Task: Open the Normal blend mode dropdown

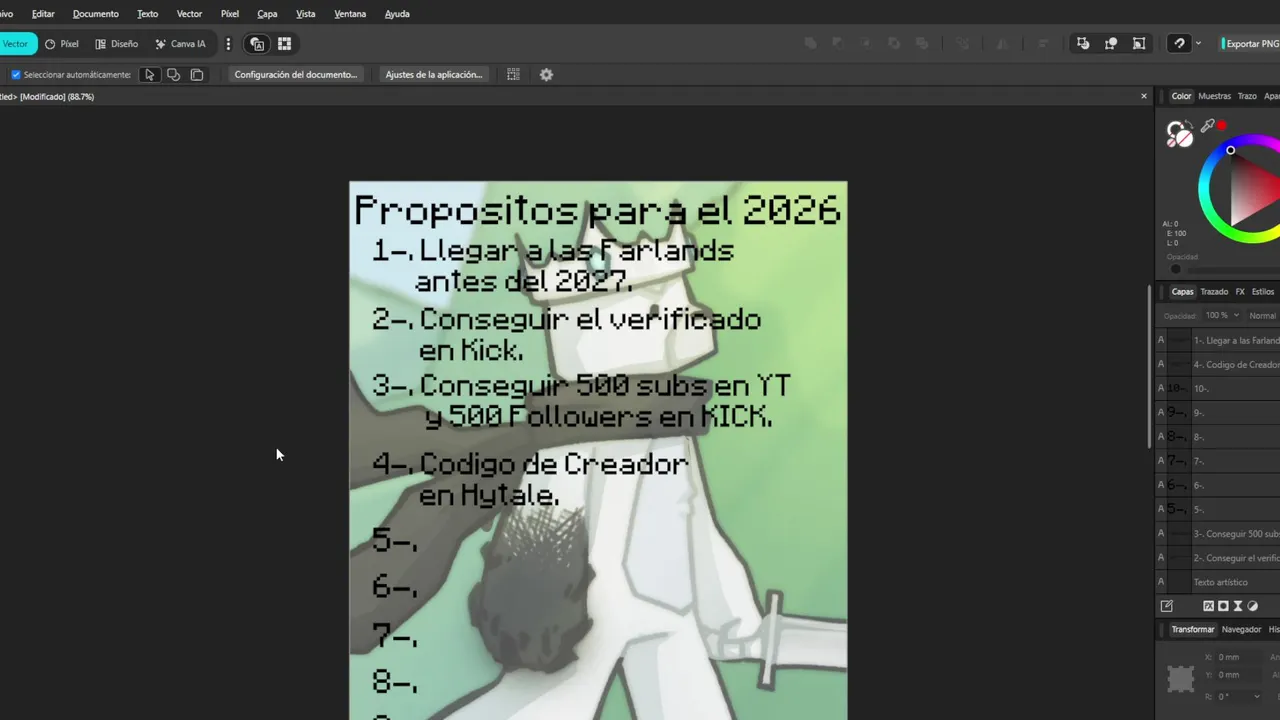Action: click(1263, 315)
